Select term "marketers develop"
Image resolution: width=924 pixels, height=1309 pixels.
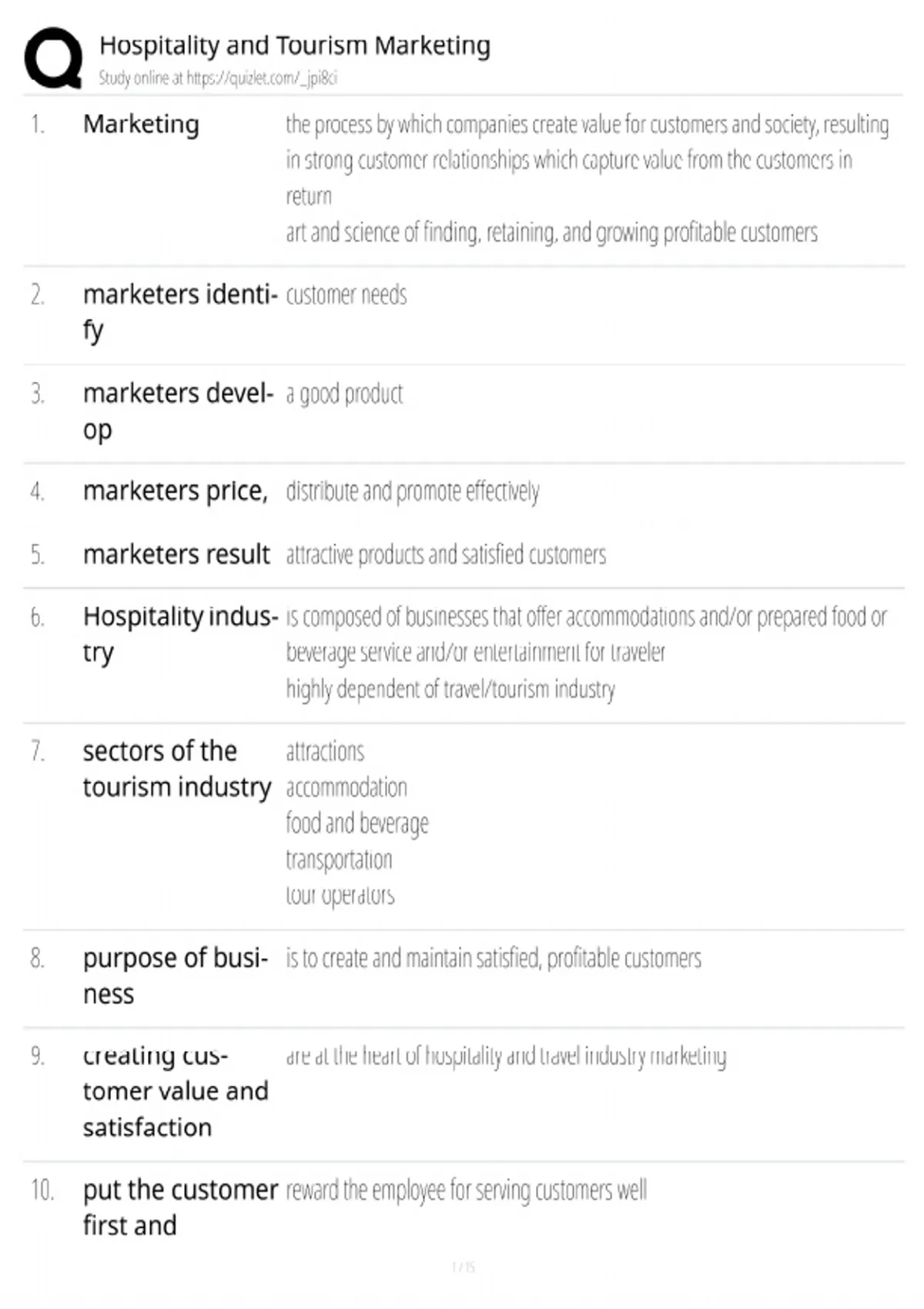pyautogui.click(x=179, y=411)
